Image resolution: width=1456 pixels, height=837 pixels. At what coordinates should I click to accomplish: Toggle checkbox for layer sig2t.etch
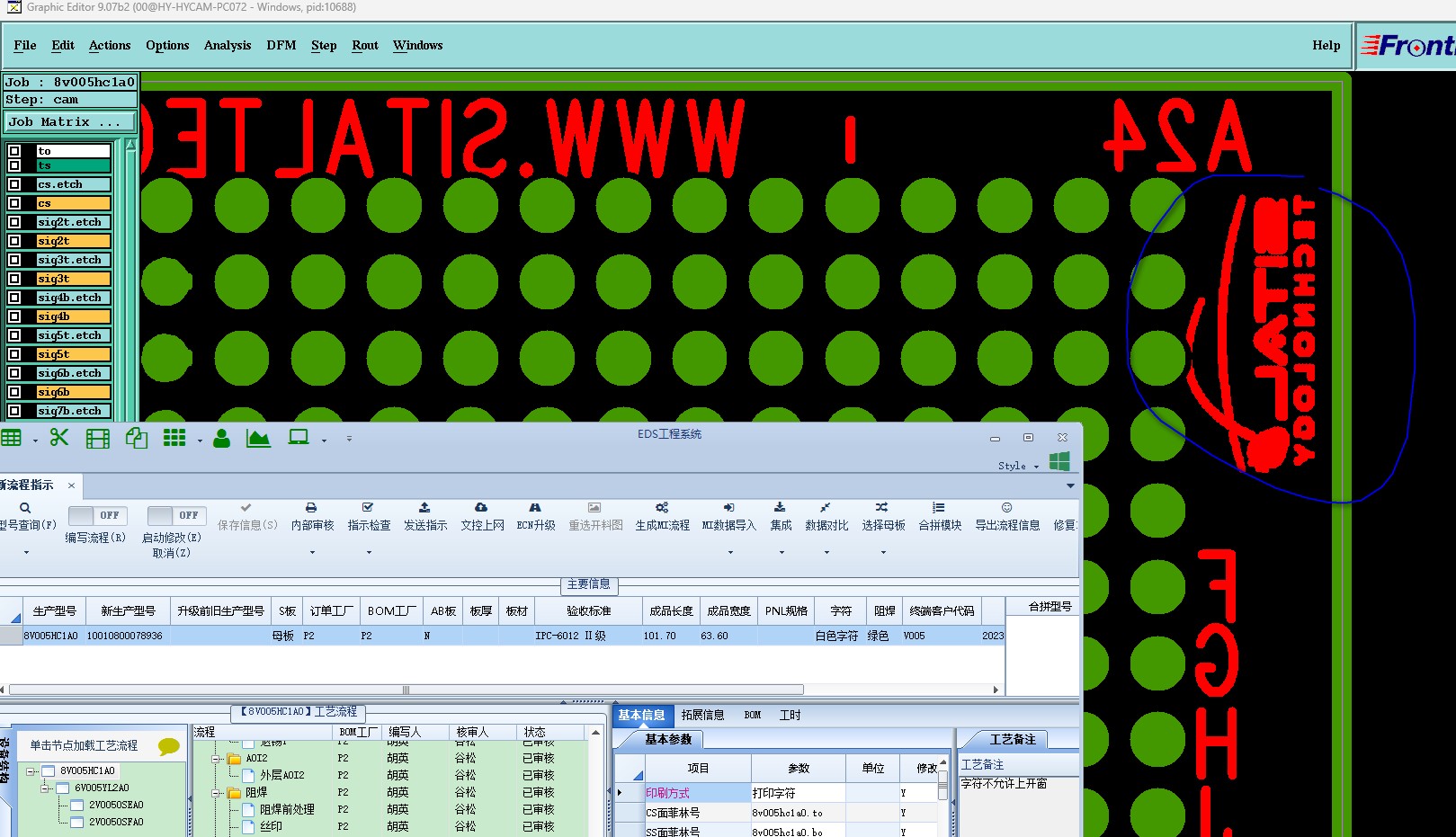click(x=14, y=222)
